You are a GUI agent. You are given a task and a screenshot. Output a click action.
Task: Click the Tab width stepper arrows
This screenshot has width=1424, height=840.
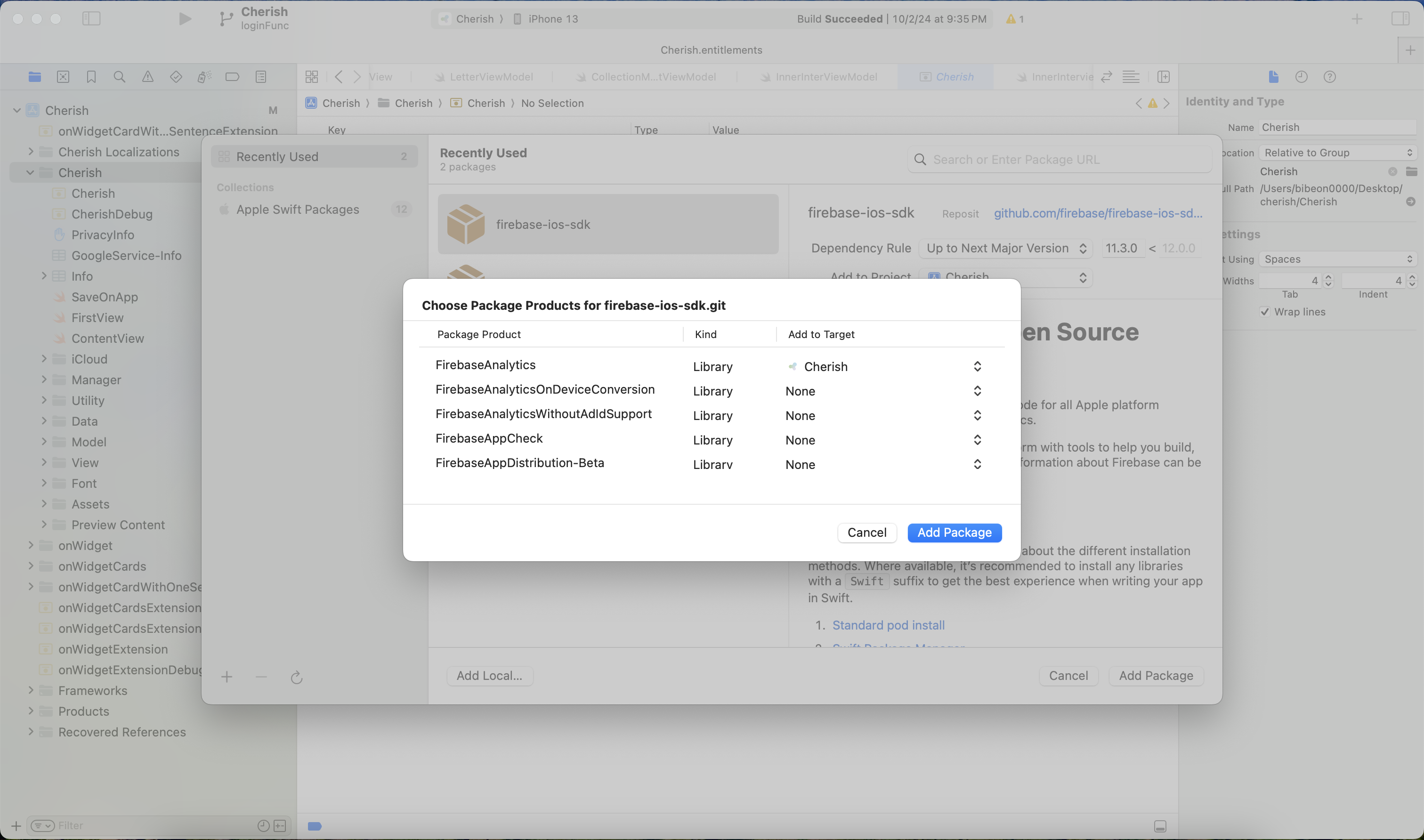click(x=1328, y=281)
